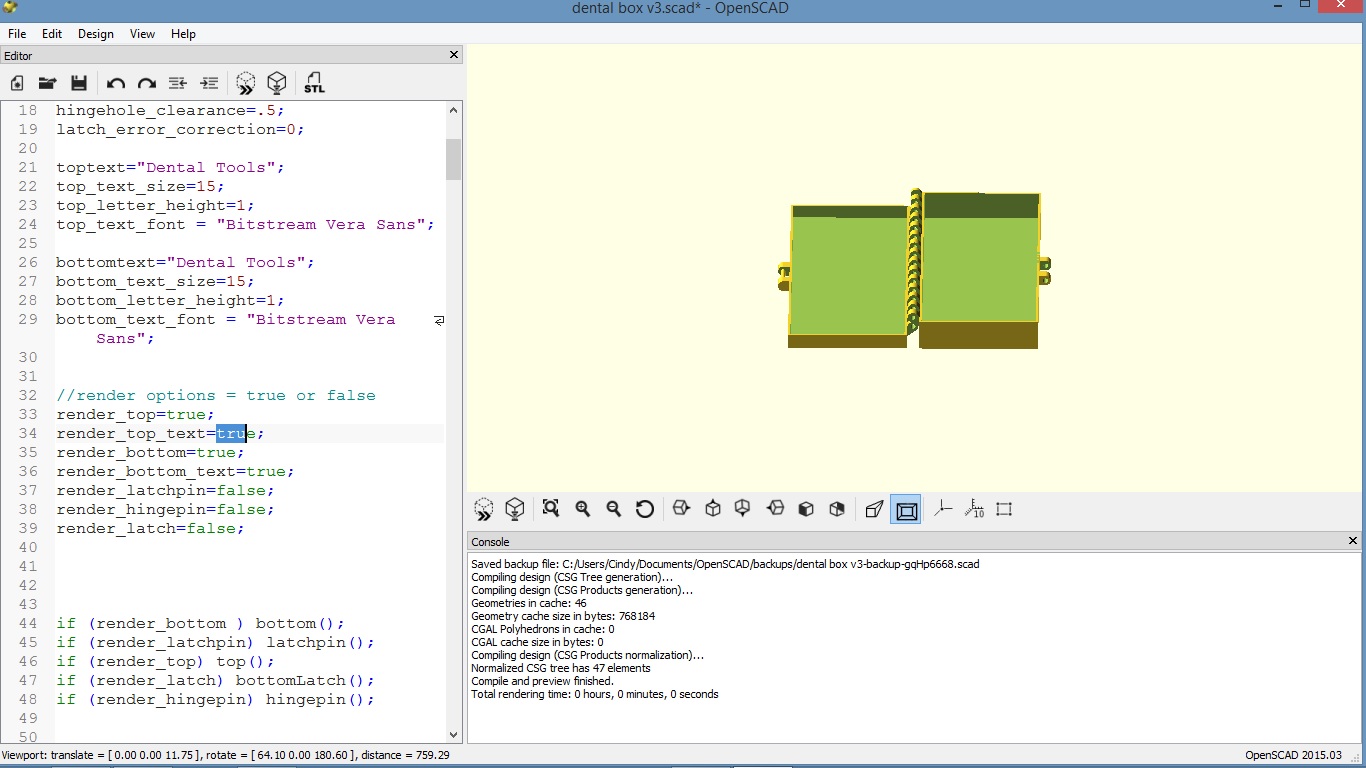Click the viewer toolbar Preview icon
This screenshot has height=768, width=1366.
[x=484, y=510]
